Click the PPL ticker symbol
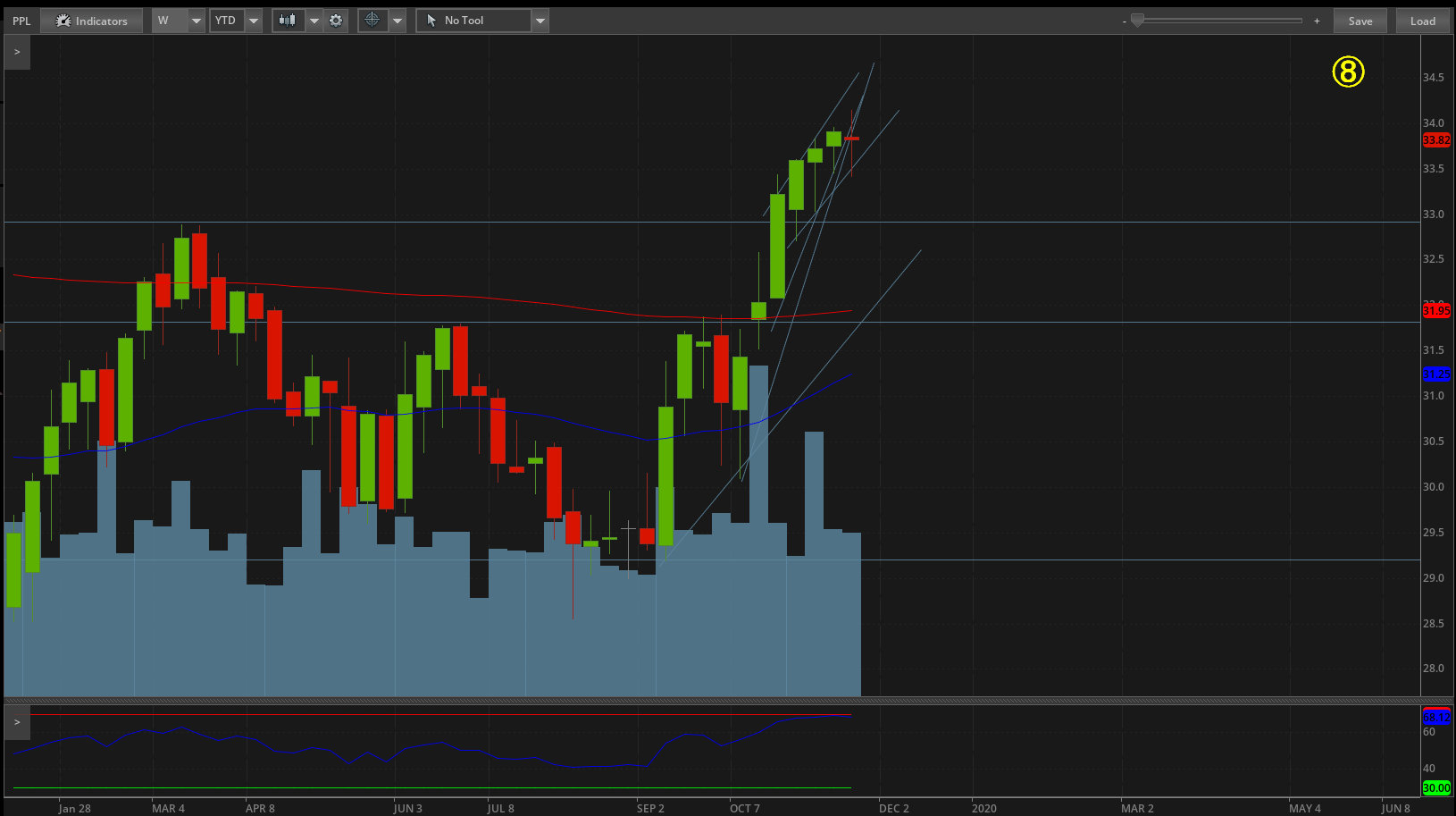The height and width of the screenshot is (816, 1456). click(21, 21)
